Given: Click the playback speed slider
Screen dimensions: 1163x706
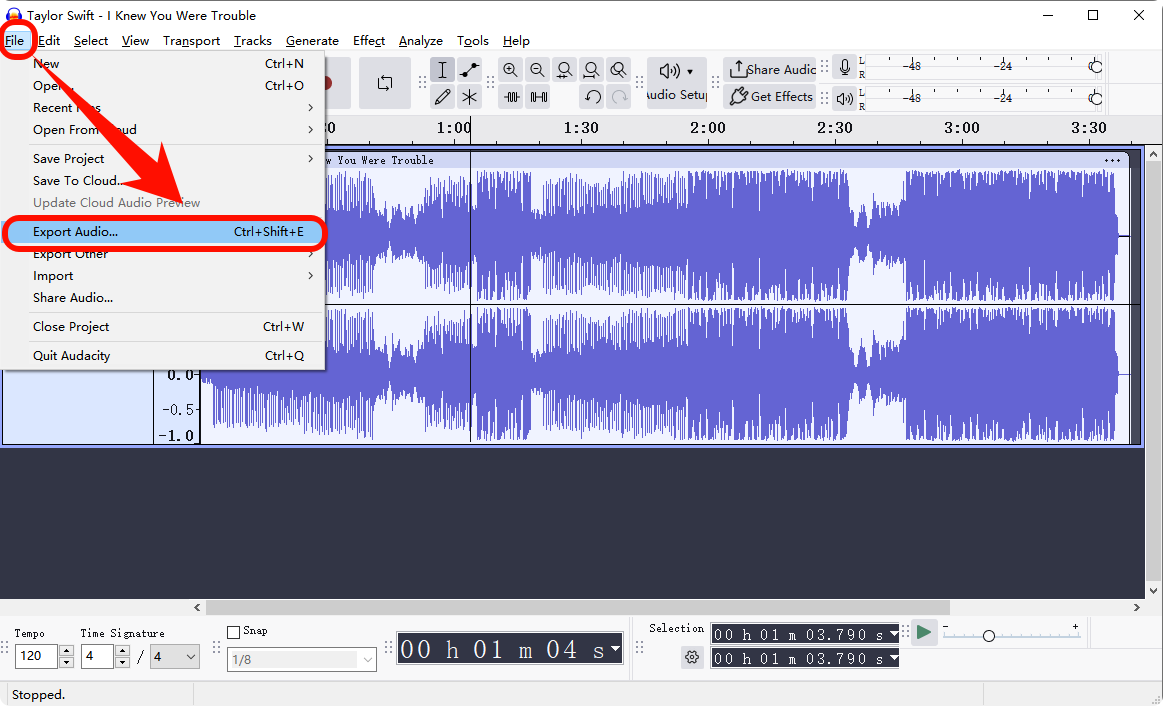Looking at the screenshot, I should 988,636.
